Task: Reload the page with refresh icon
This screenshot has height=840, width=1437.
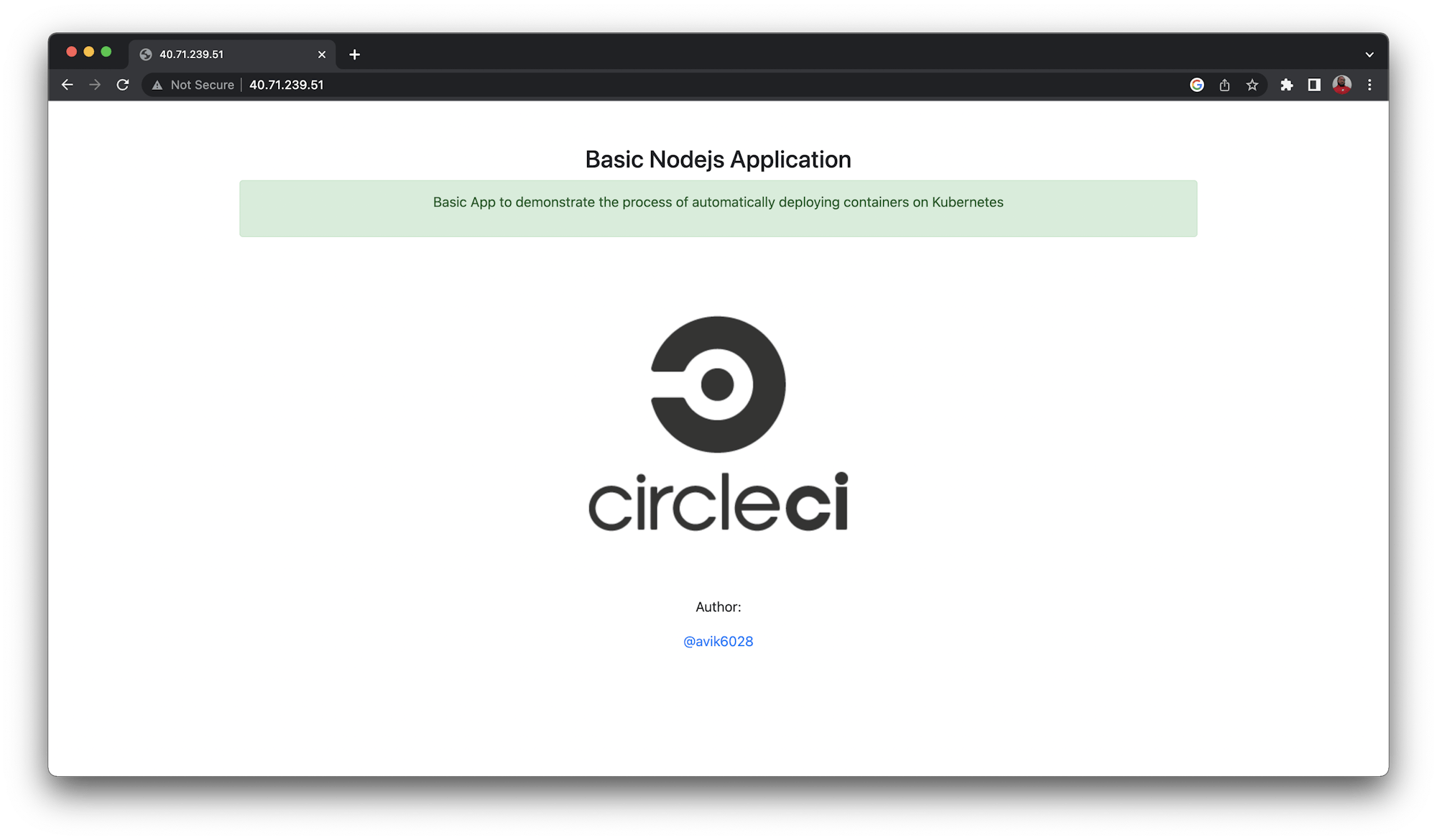Action: tap(123, 85)
